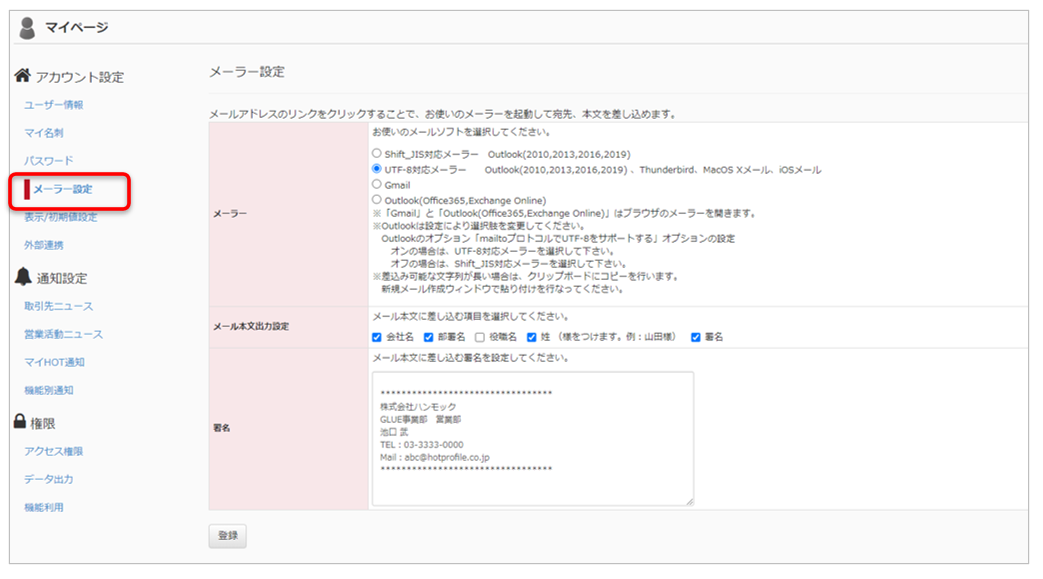Image resolution: width=1043 pixels, height=579 pixels.
Task: Go to パスワード settings
Action: (x=49, y=161)
